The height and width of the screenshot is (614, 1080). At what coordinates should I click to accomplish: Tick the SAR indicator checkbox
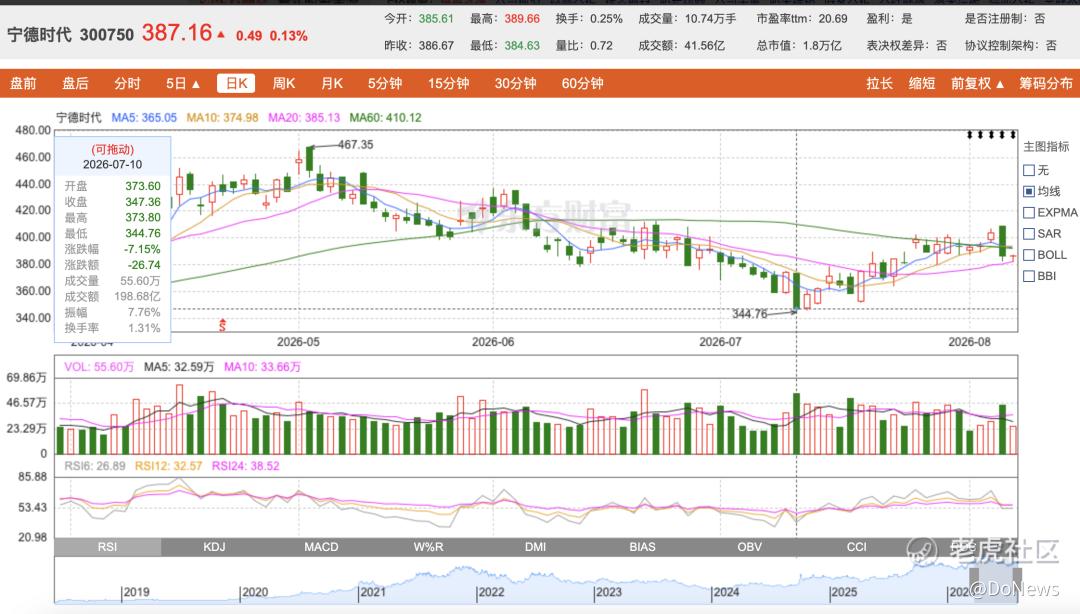coord(1029,234)
